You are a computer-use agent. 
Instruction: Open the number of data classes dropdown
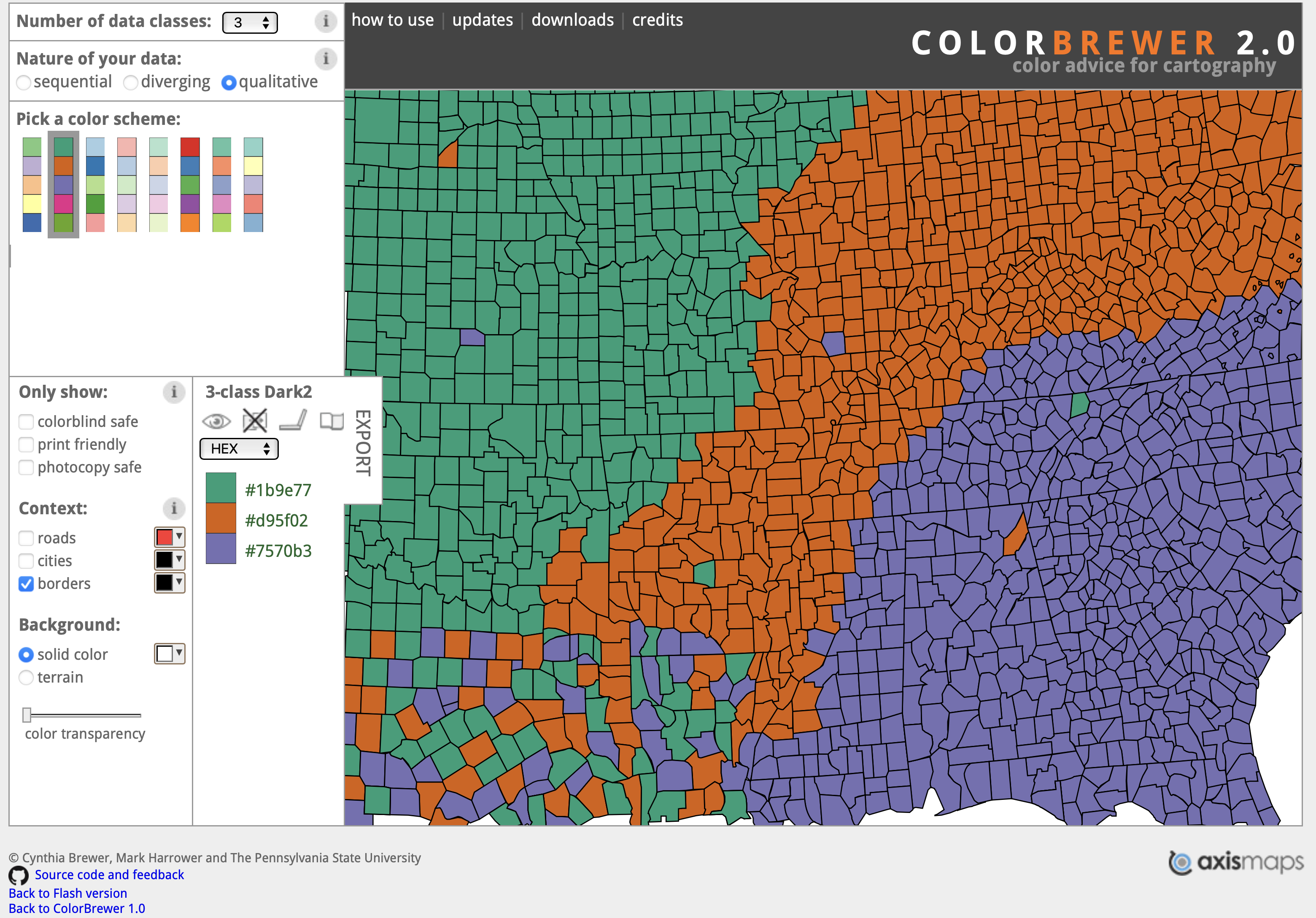tap(250, 22)
